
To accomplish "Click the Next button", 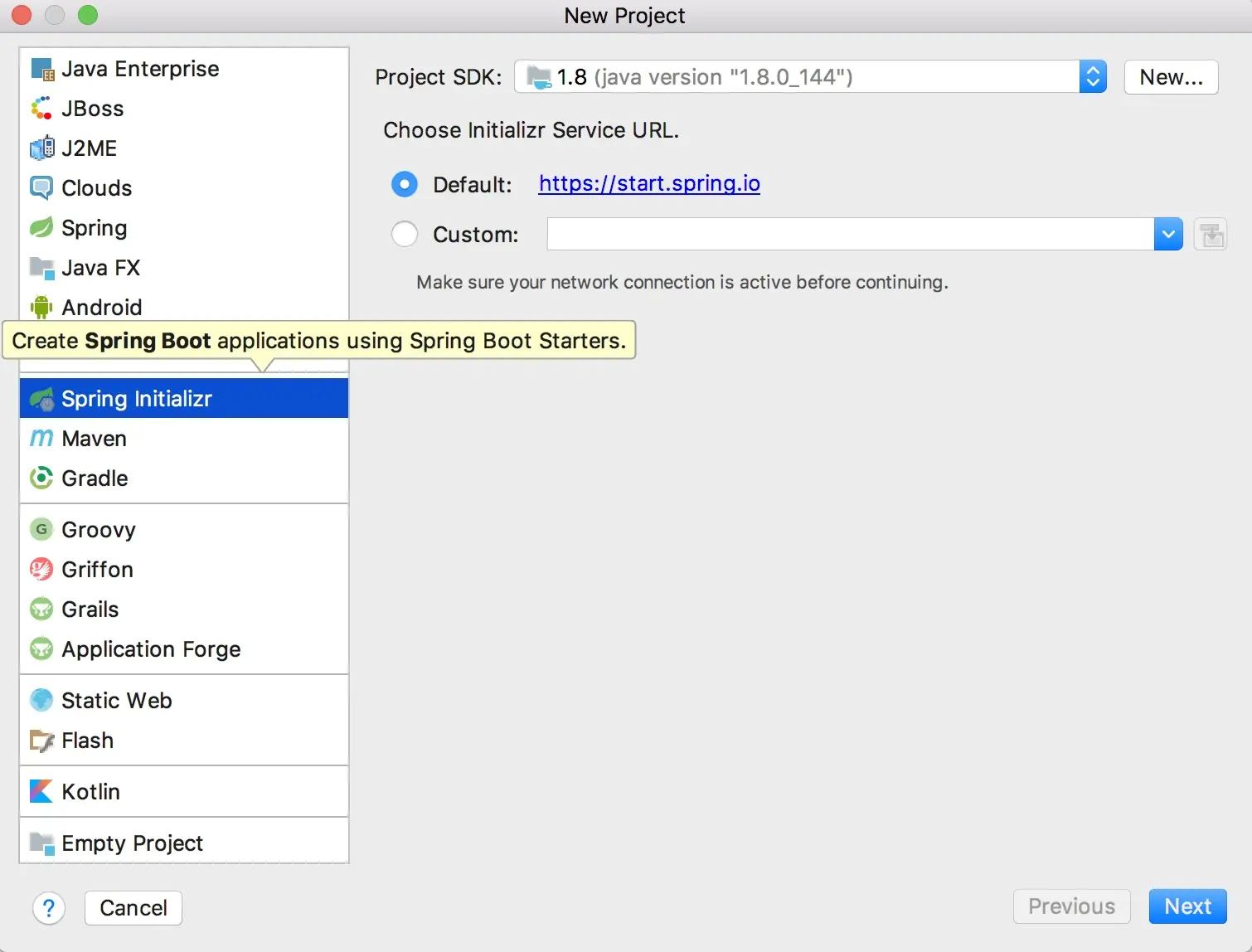I will click(x=1187, y=906).
